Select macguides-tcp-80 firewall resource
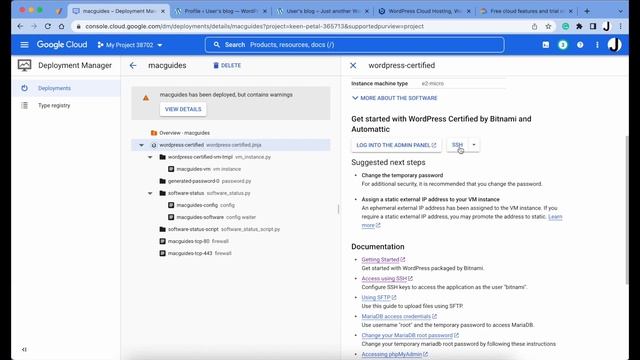The image size is (640, 360). [231, 241]
